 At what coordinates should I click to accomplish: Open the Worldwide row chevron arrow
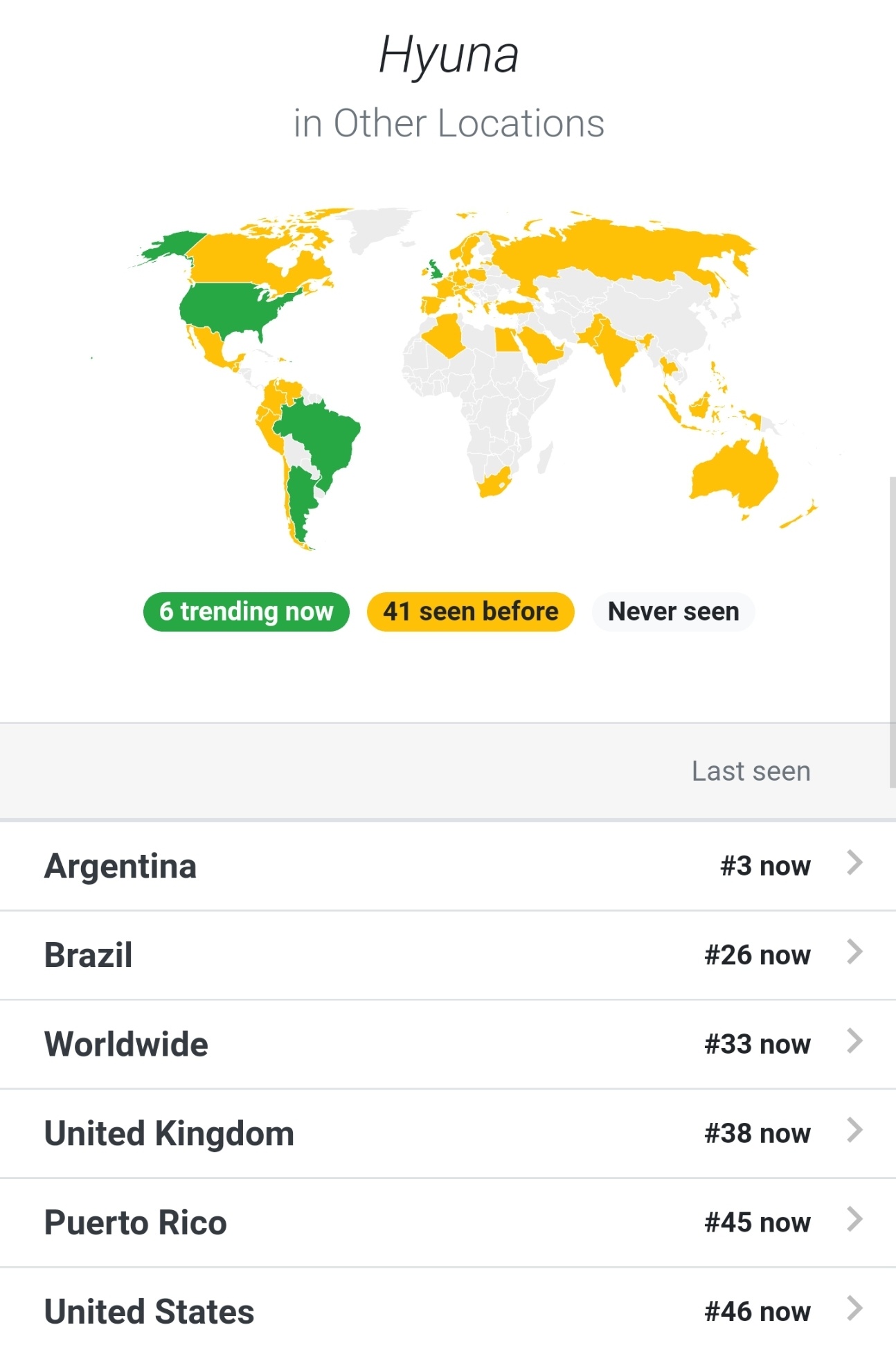tap(855, 1041)
